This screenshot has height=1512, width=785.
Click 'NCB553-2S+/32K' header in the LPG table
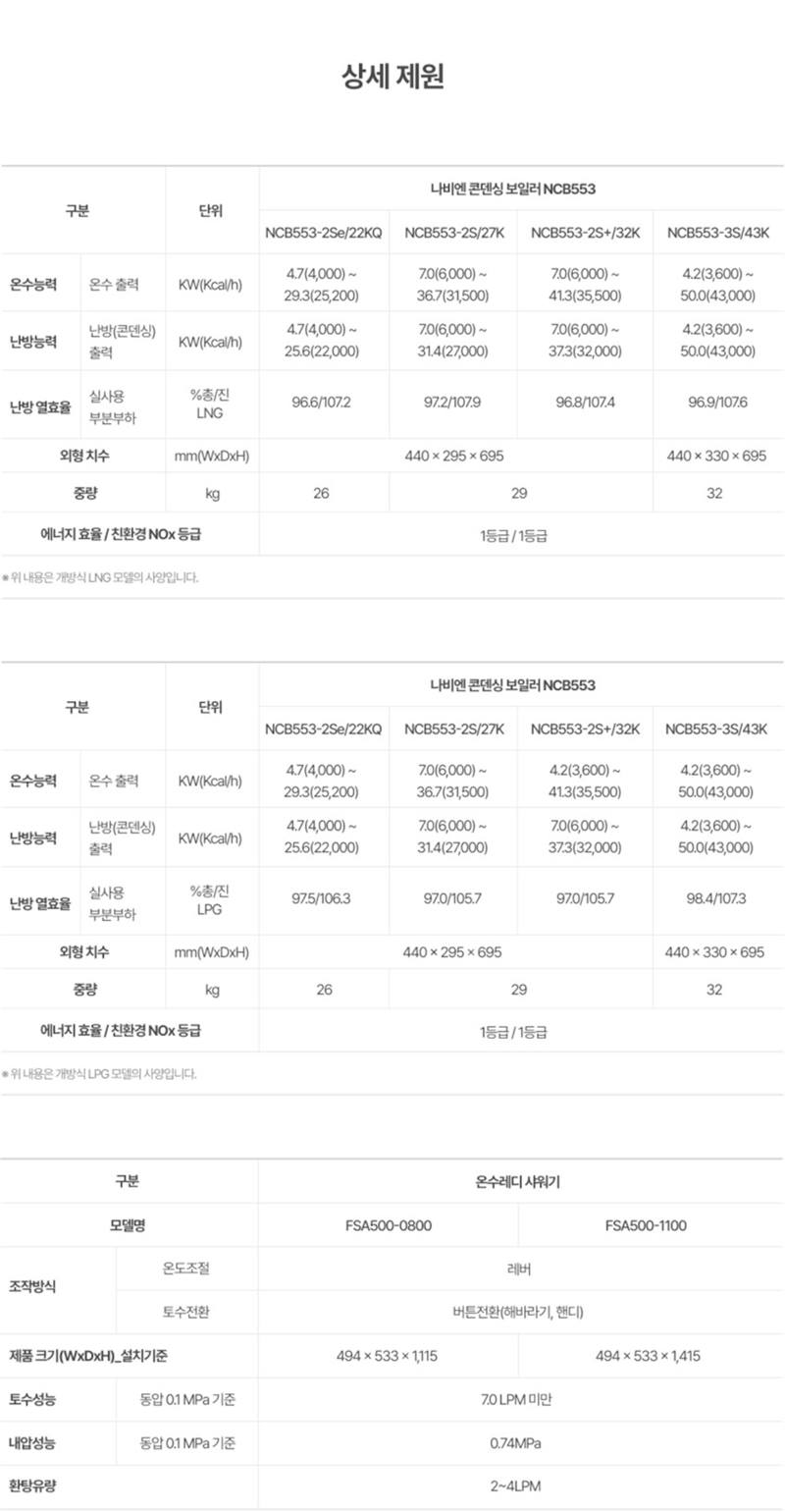tap(586, 729)
